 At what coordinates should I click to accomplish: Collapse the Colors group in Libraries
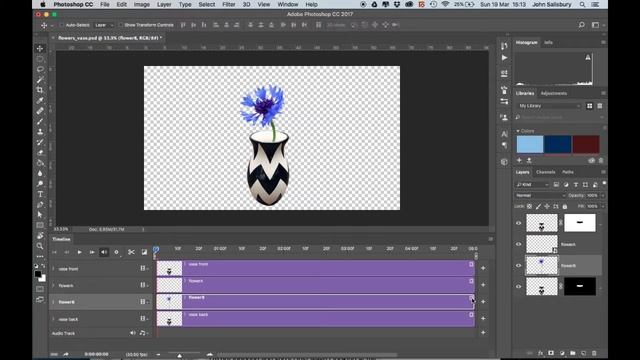click(x=518, y=131)
